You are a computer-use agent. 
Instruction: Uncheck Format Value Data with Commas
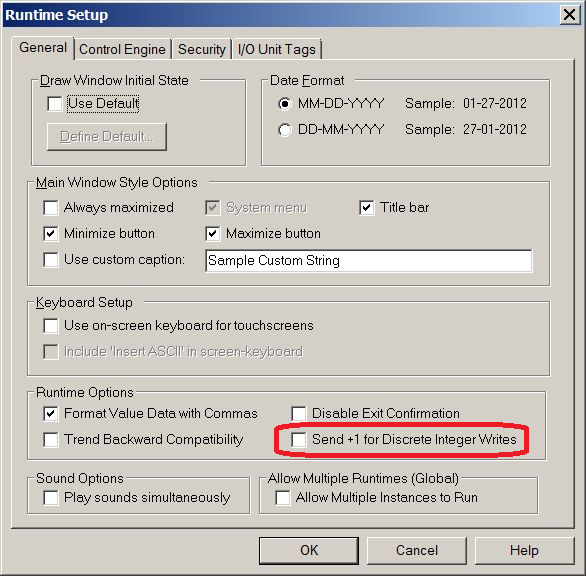(51, 414)
